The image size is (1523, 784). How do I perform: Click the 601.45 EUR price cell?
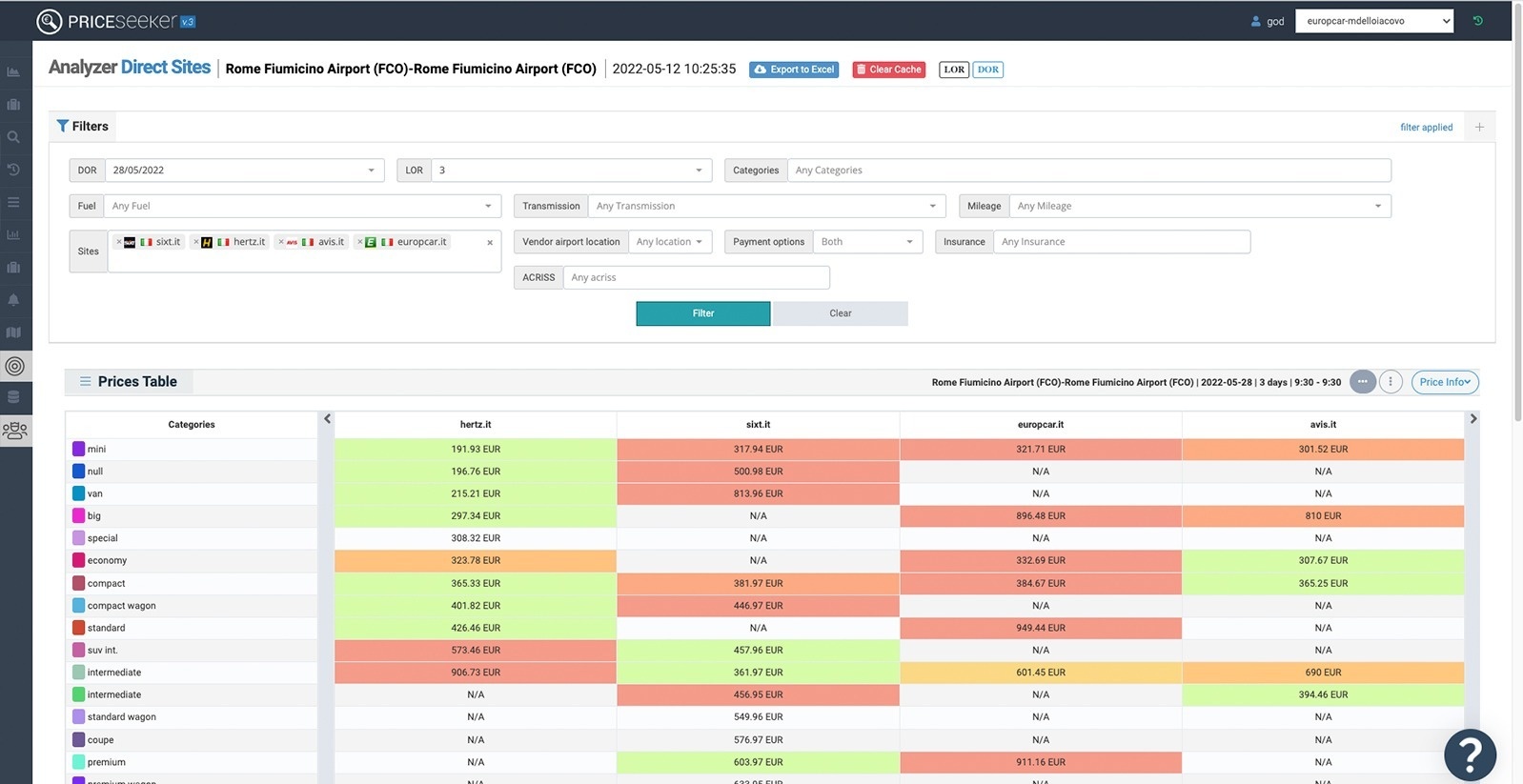click(1041, 673)
